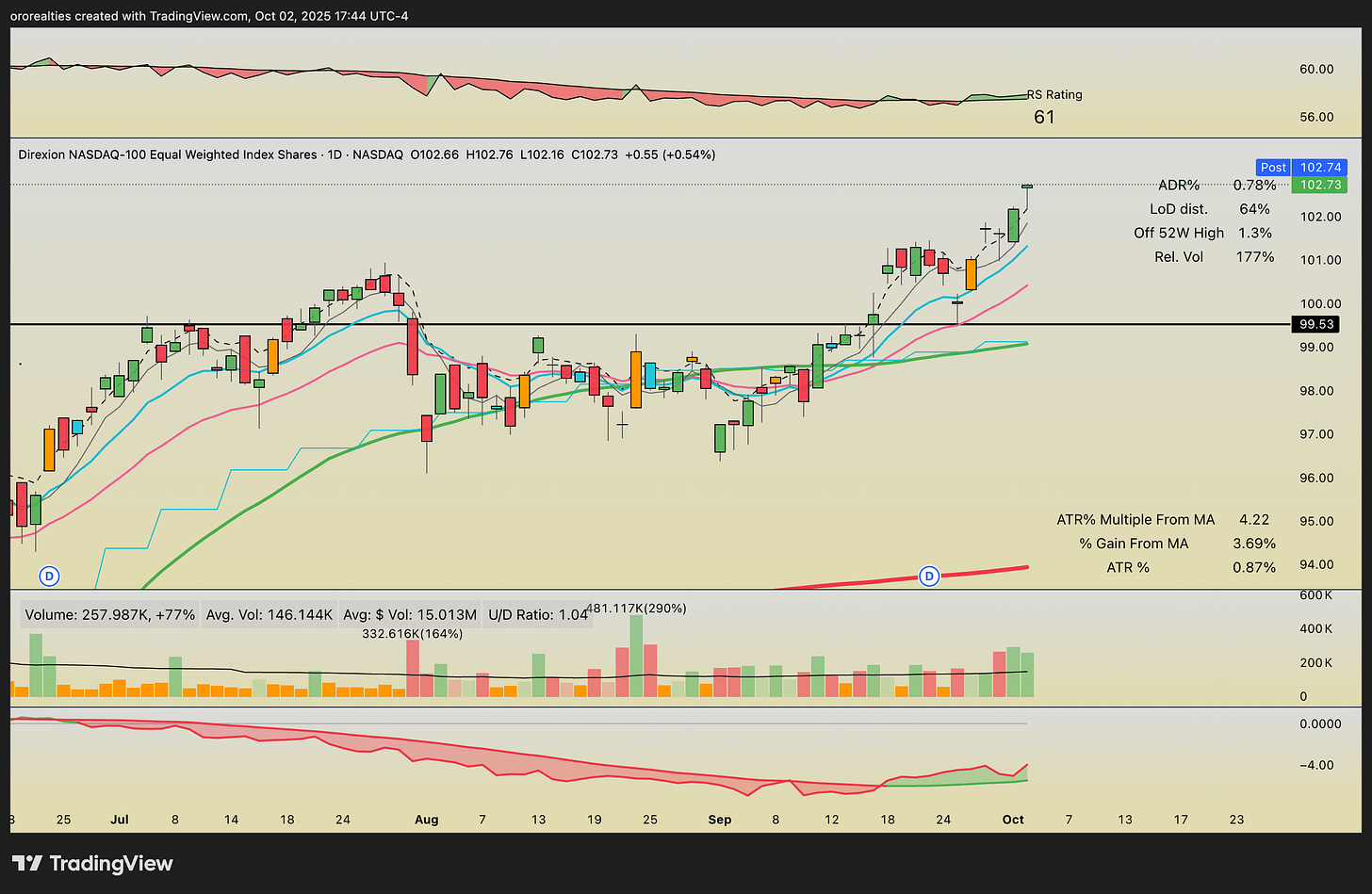Image resolution: width=1372 pixels, height=894 pixels.
Task: Click the U/D Ratio: 1.04 label
Action: [x=538, y=615]
